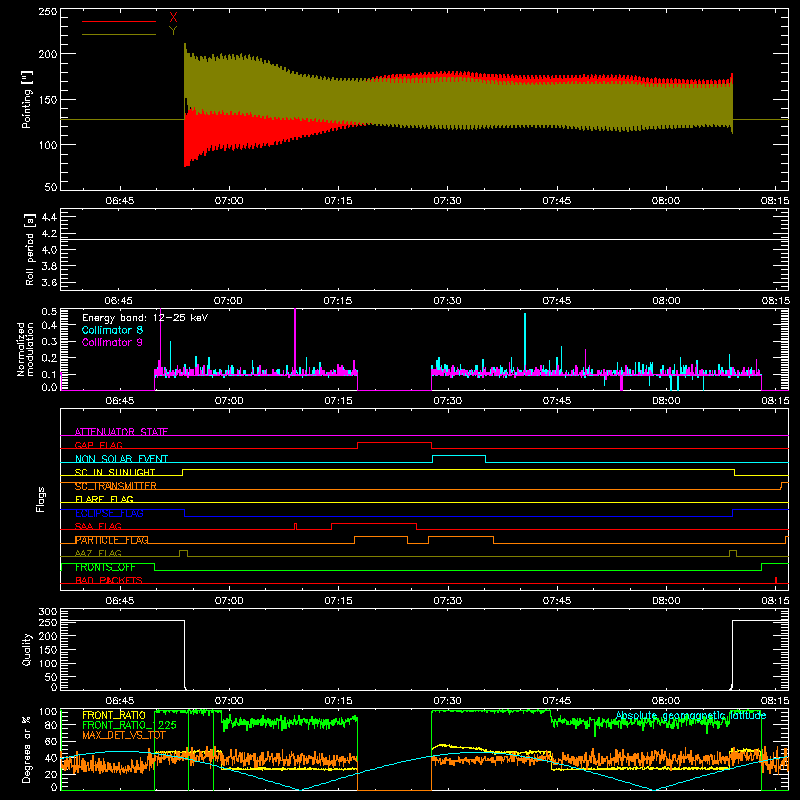Select the BAD_PACKETS label
This screenshot has width=800, height=800.
tap(109, 580)
